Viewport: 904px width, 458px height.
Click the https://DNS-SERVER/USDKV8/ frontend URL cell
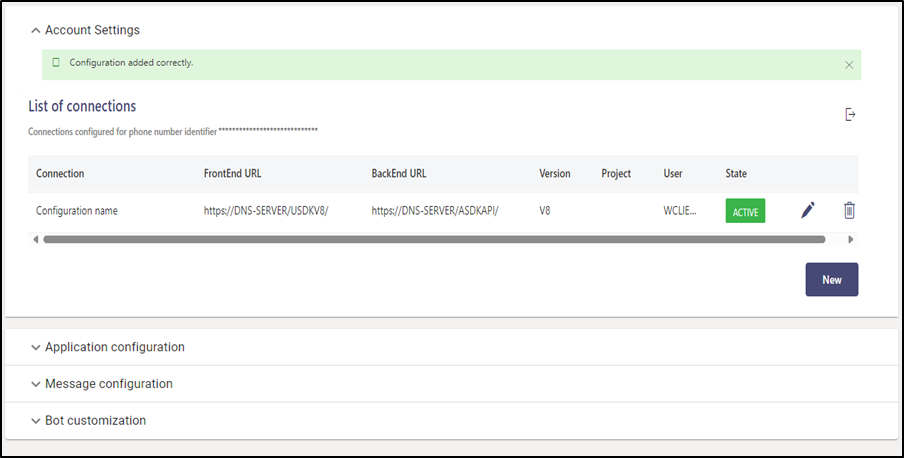pyautogui.click(x=266, y=211)
